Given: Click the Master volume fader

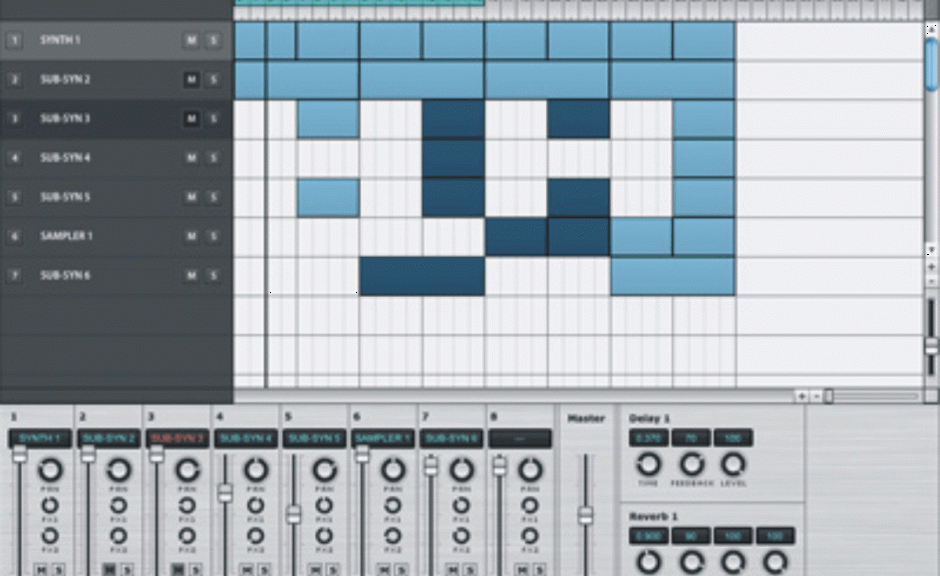Looking at the screenshot, I should coord(585,515).
